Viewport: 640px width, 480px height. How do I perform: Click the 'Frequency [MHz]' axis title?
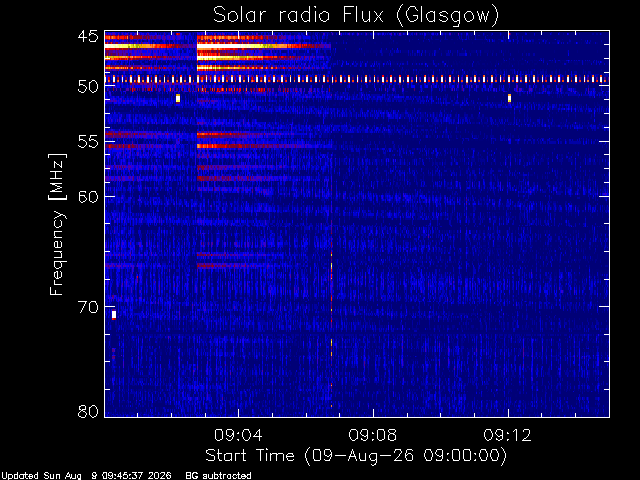pyautogui.click(x=57, y=224)
